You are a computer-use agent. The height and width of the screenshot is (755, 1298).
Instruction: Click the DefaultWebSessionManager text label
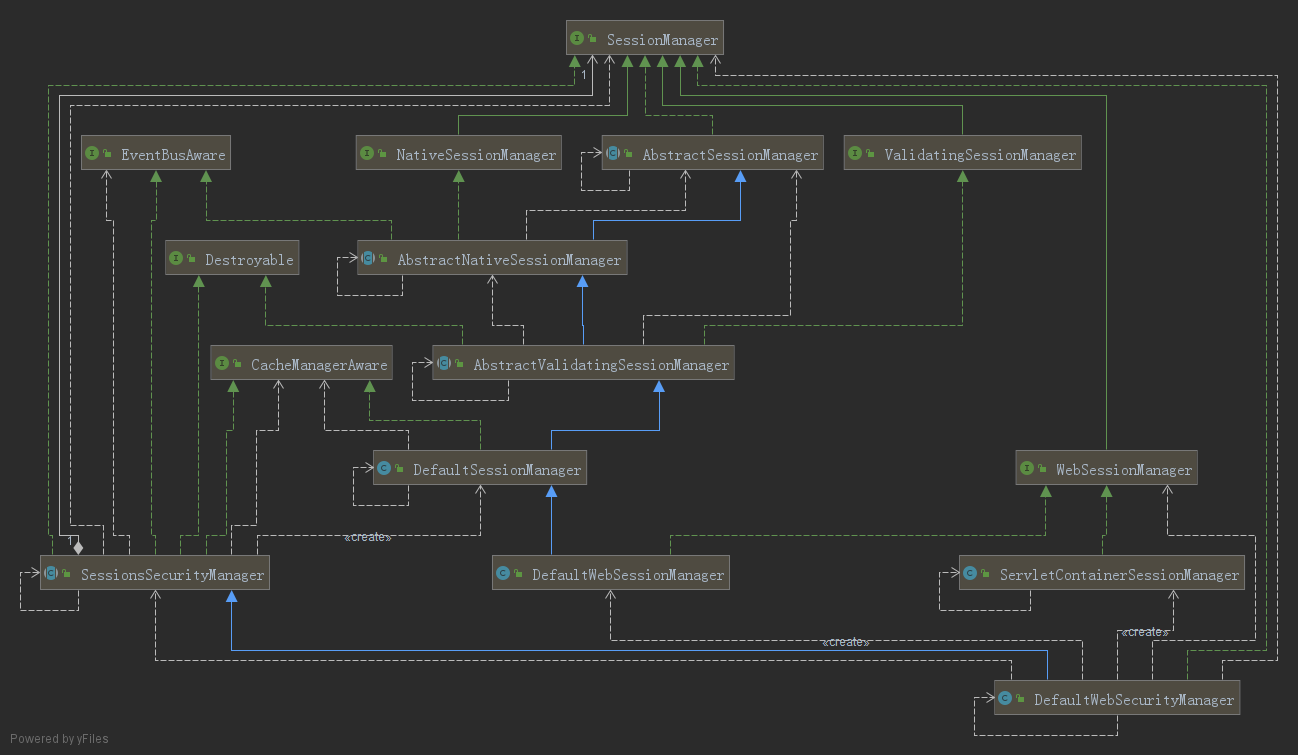click(628, 575)
